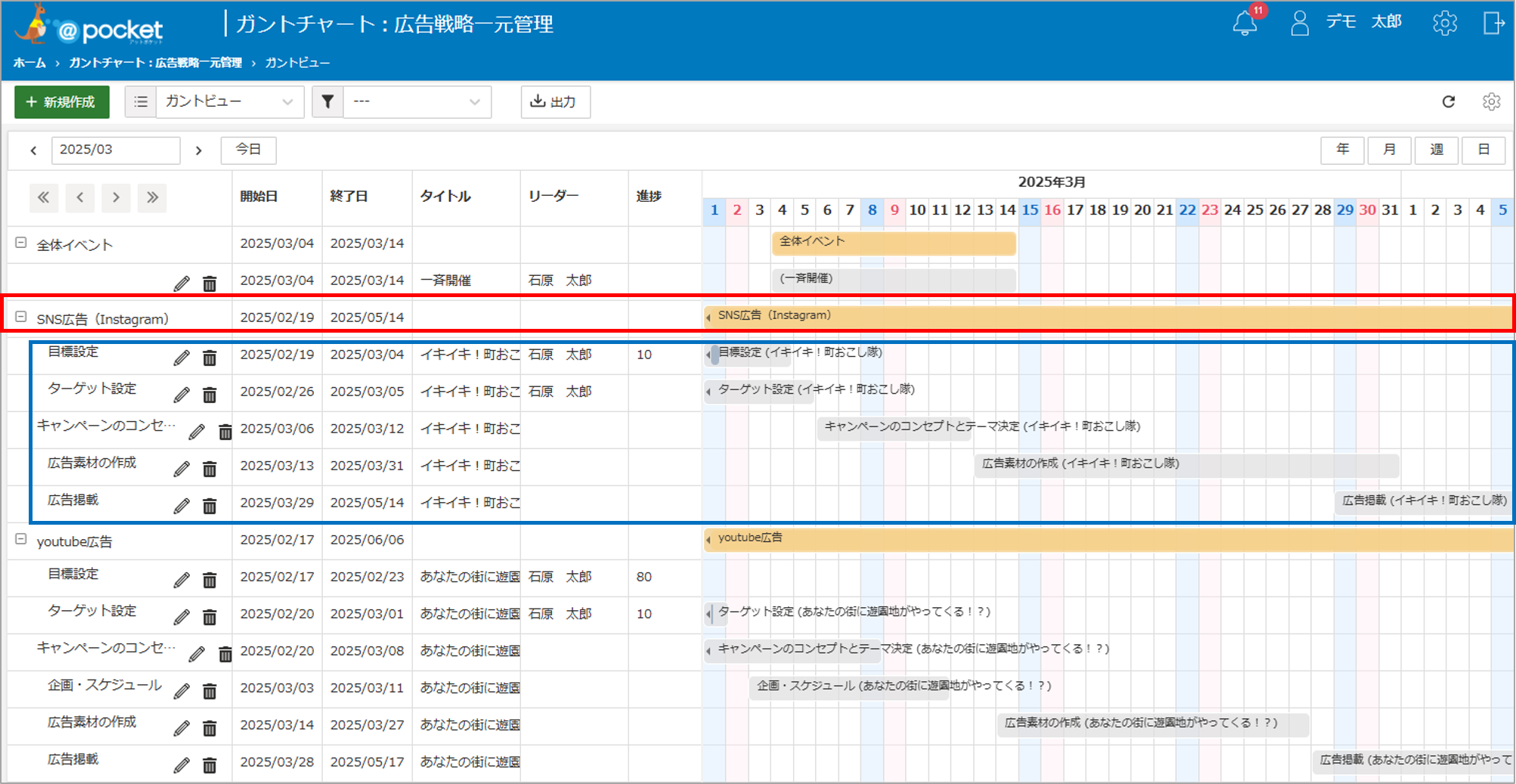
Task: Open the user profile icon for デモ 太郎
Action: [1300, 23]
